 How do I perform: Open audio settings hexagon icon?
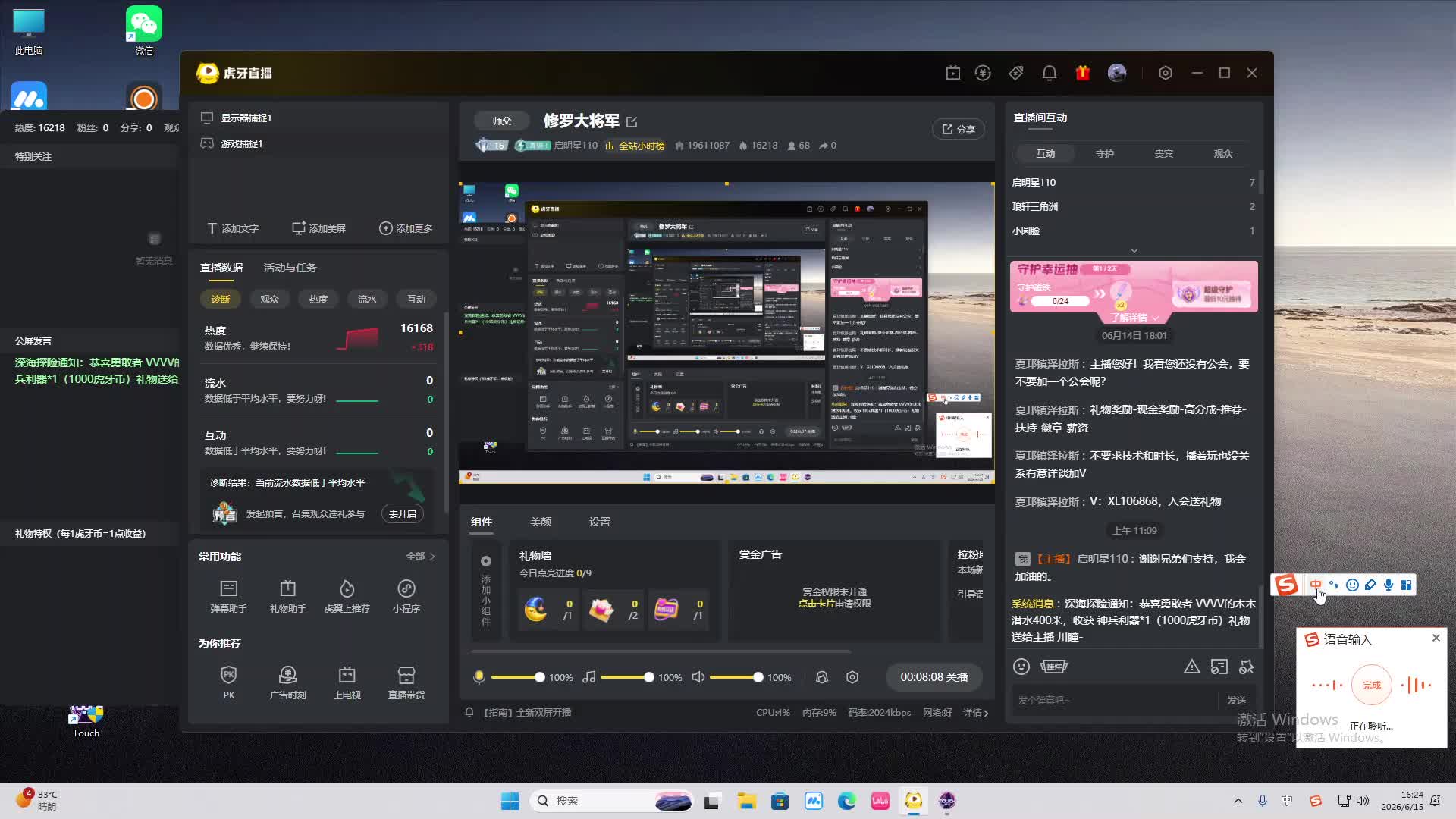[x=852, y=677]
